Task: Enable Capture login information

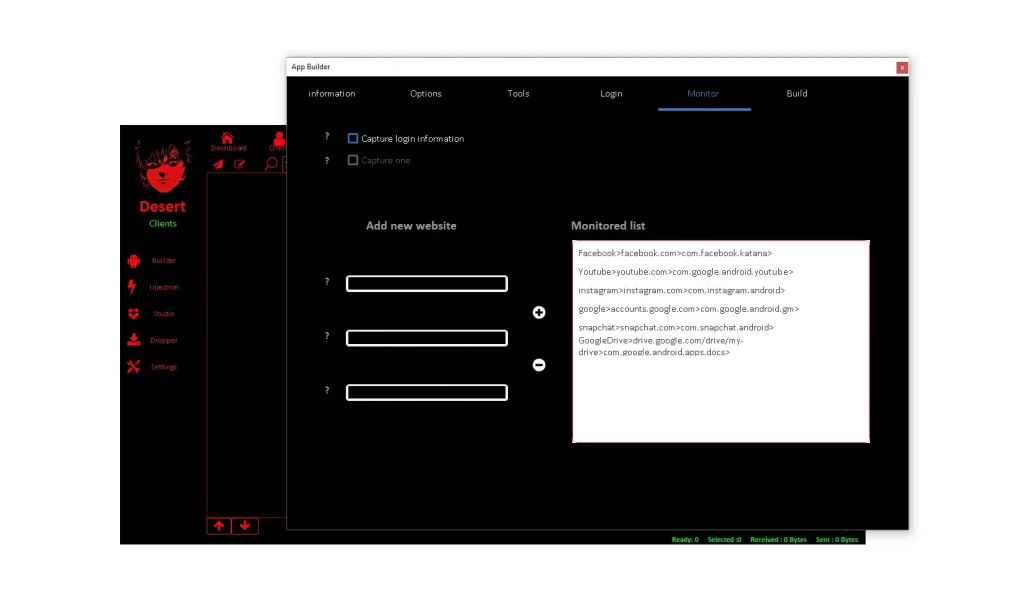Action: tap(352, 138)
